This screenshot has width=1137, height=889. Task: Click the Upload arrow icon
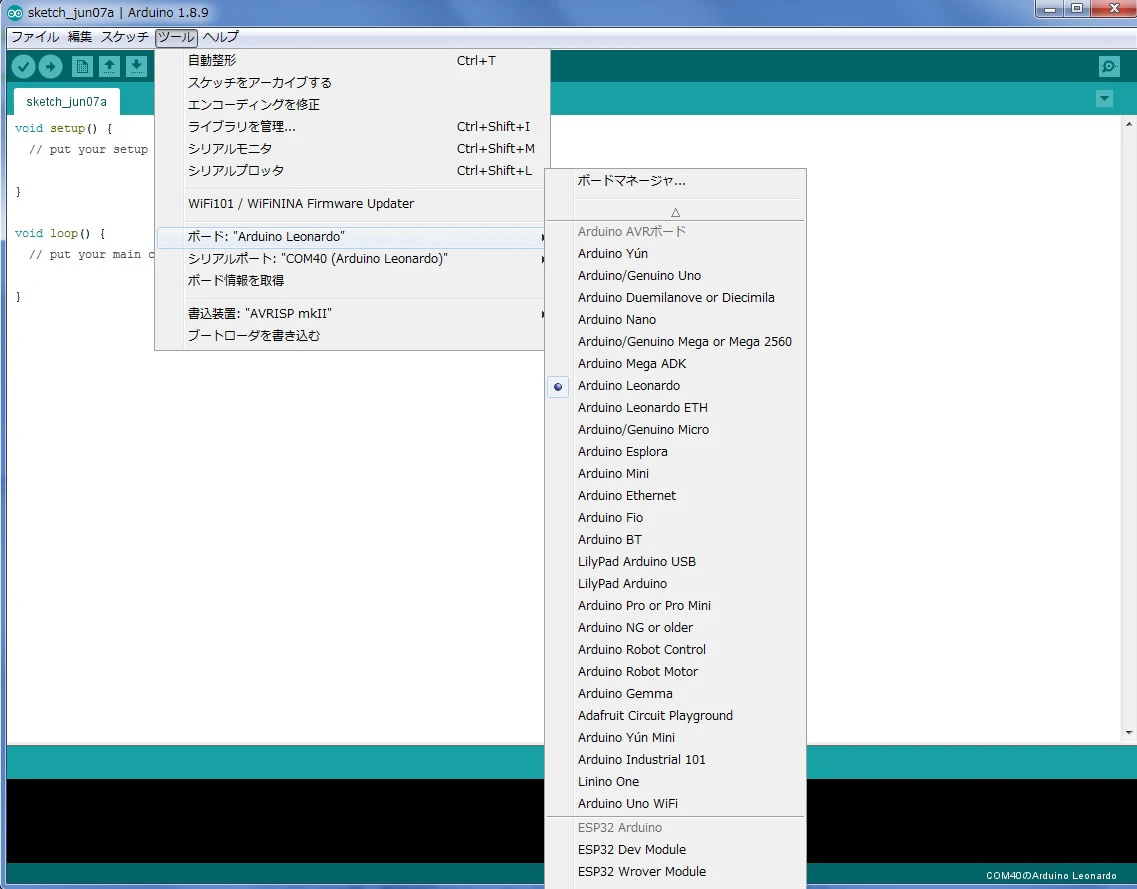coord(50,67)
